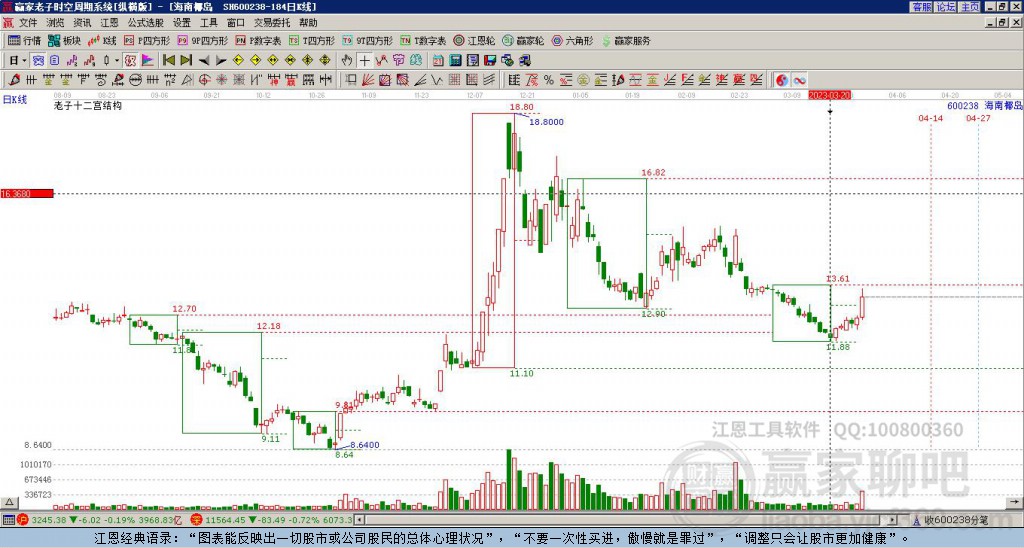The width and height of the screenshot is (1024, 548).
Task: Open the T数字表 number table
Action: click(423, 40)
